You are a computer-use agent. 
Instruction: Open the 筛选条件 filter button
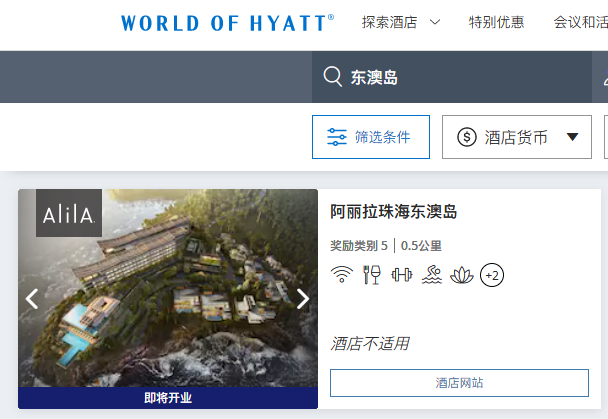click(371, 137)
